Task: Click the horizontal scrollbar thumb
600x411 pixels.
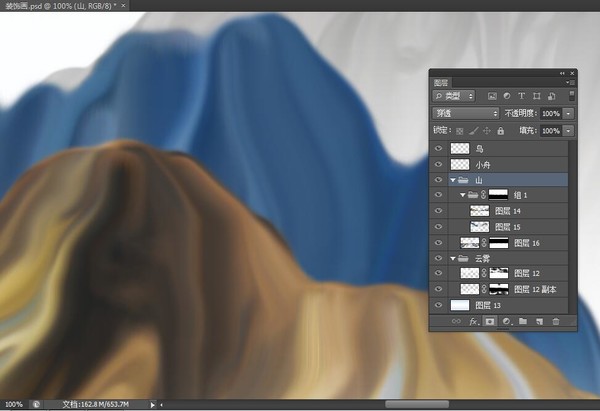Action: tap(417, 404)
